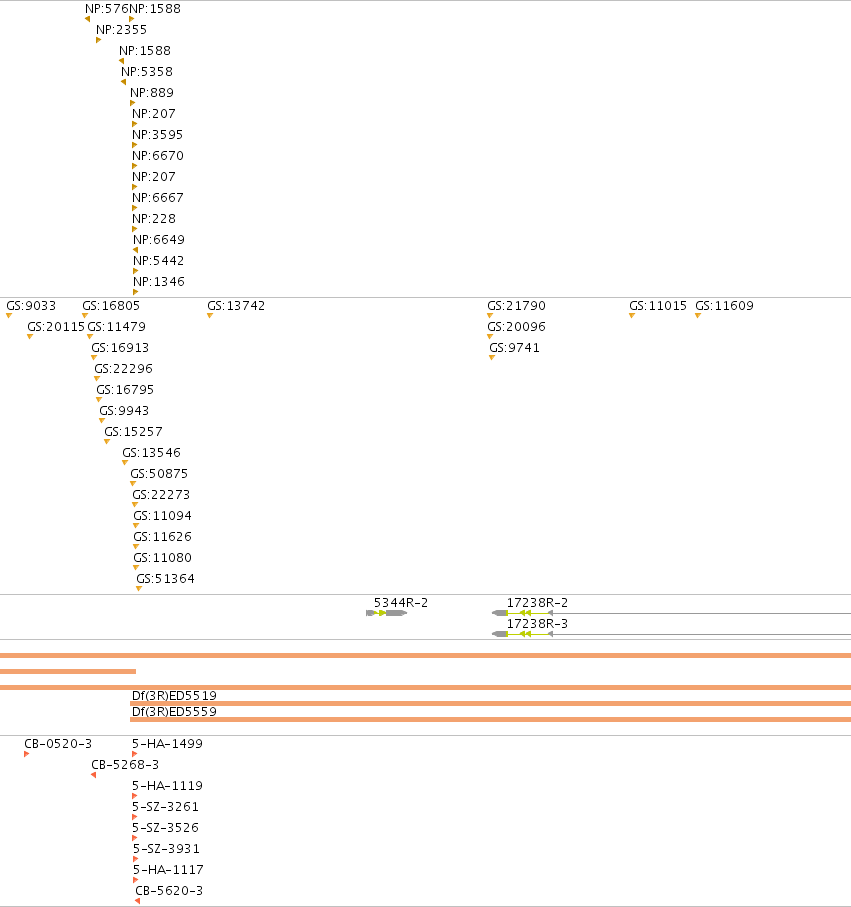Screen dimensions: 851x907
Task: Click the GS:20115 feature label
Action: (56, 327)
